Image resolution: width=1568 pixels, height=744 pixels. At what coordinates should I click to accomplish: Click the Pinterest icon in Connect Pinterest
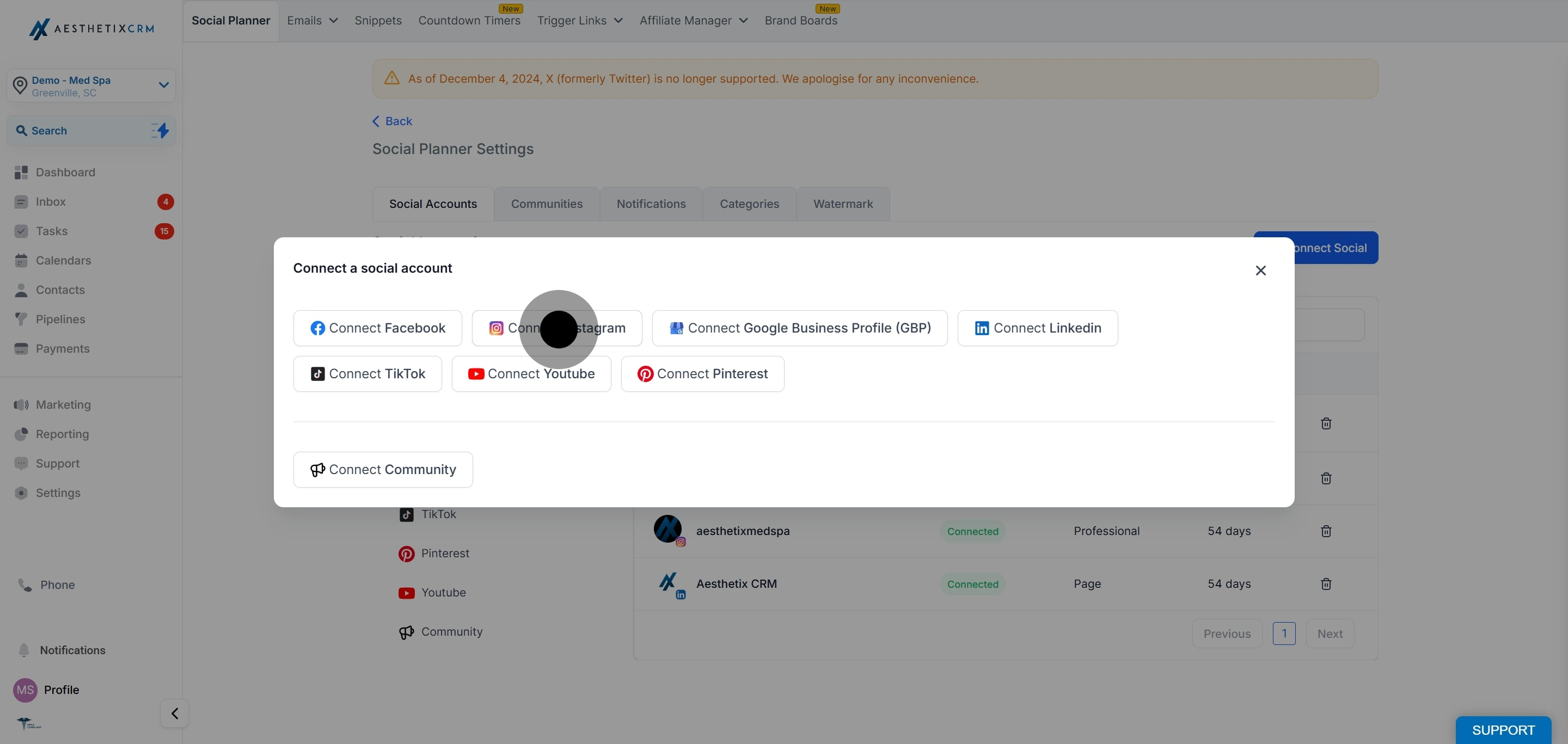click(x=645, y=373)
